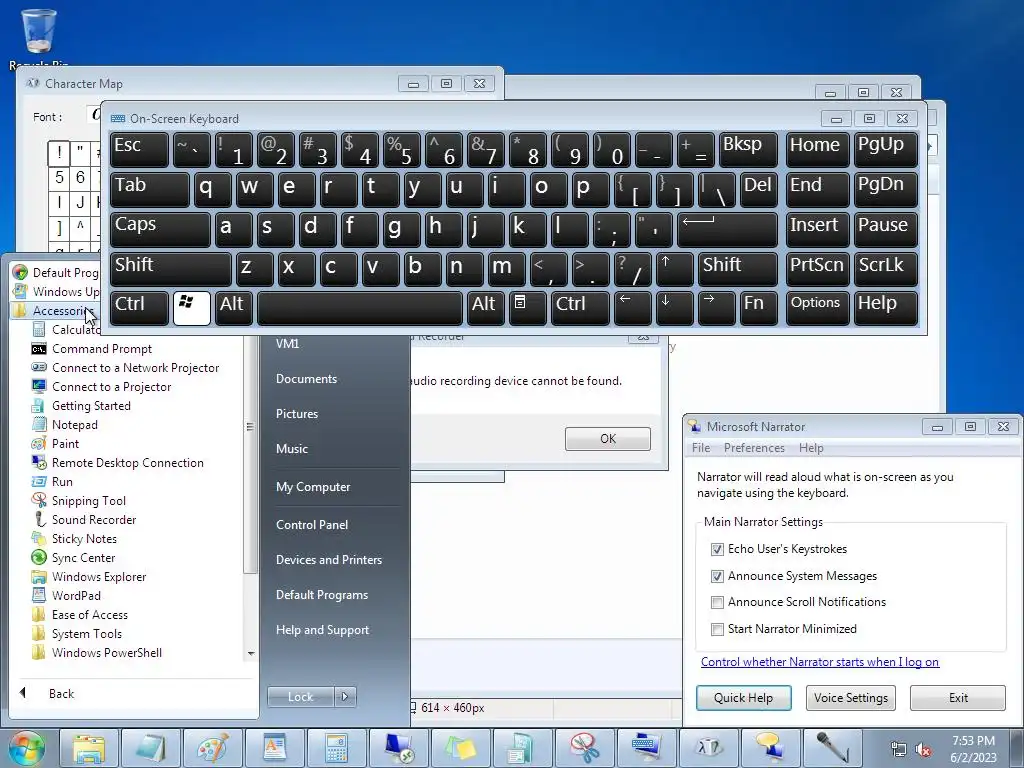Toggle the left Ctrl key
The height and width of the screenshot is (768, 1024).
[139, 308]
